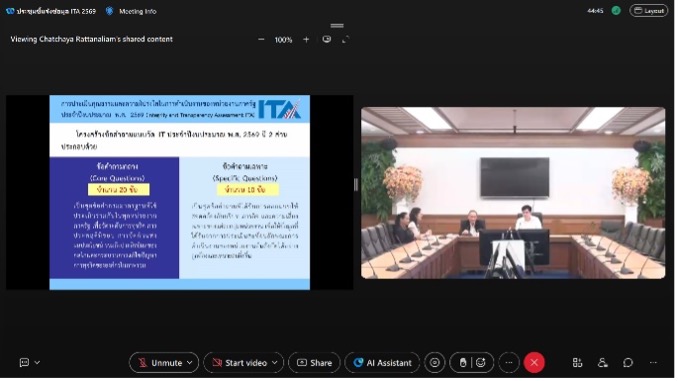Zoom out shared content with minus icon
Screen dimensions: 678x381
click(262, 40)
